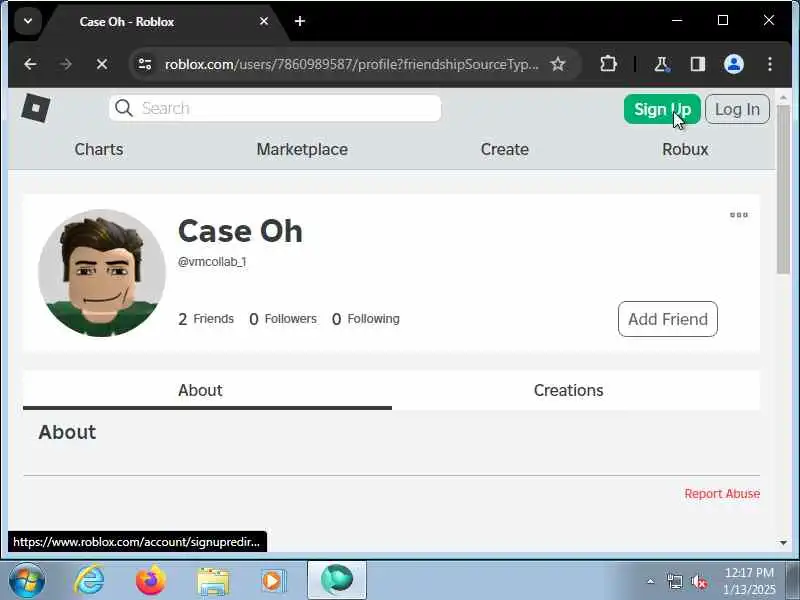Click the Roblox Search input field

(x=275, y=108)
